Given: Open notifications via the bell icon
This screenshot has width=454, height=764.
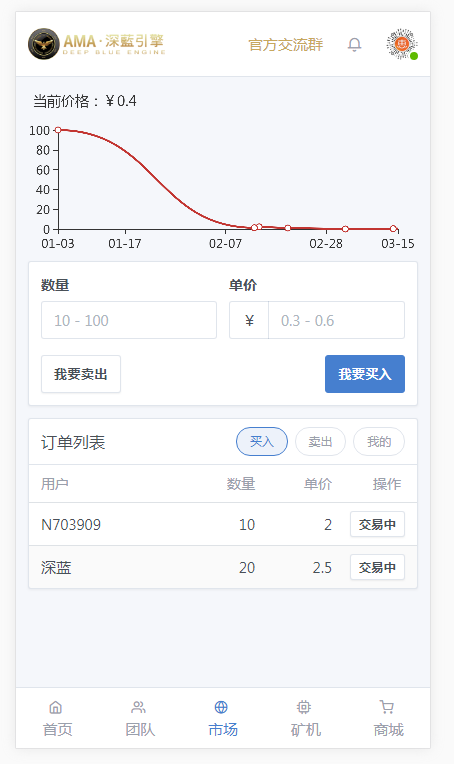Looking at the screenshot, I should [x=354, y=44].
